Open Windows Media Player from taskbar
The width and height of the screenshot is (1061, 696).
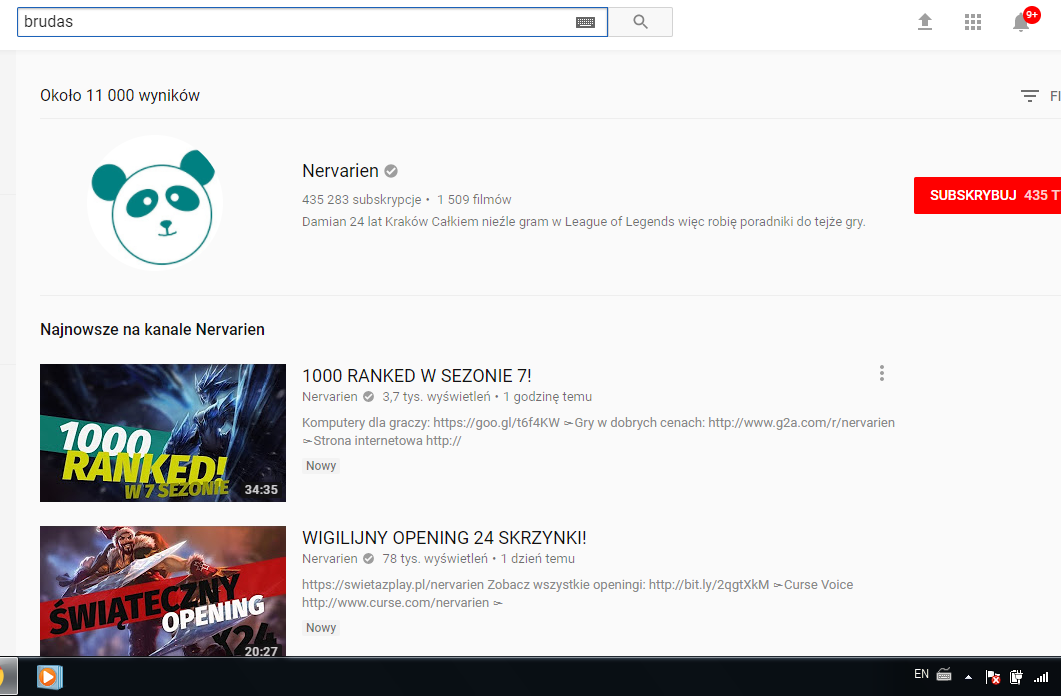pyautogui.click(x=47, y=677)
